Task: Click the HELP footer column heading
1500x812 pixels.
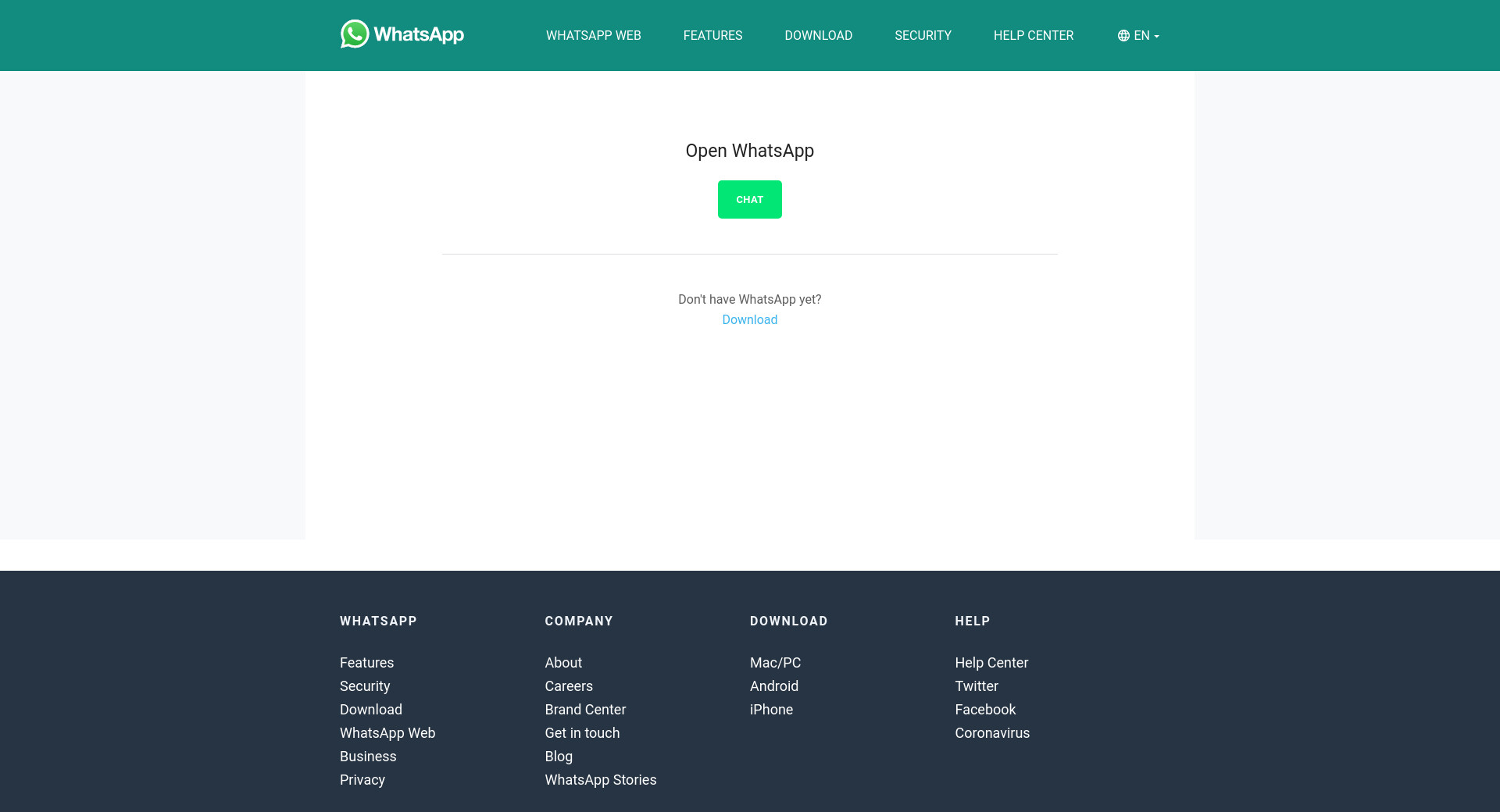Action: [x=973, y=621]
